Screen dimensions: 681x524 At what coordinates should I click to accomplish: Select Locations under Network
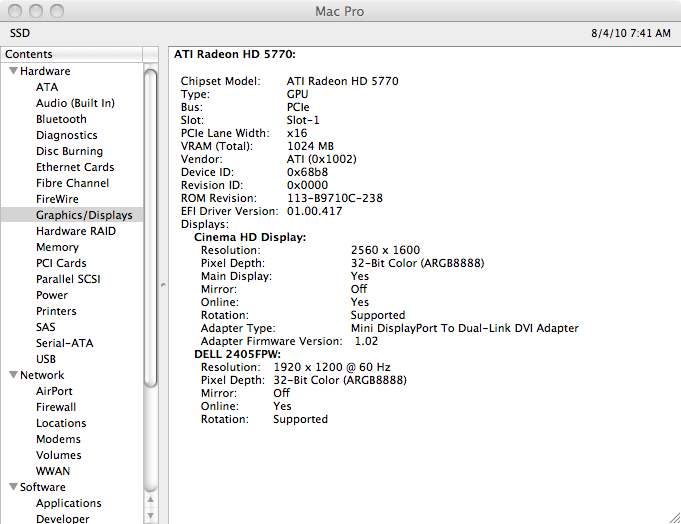click(x=61, y=423)
